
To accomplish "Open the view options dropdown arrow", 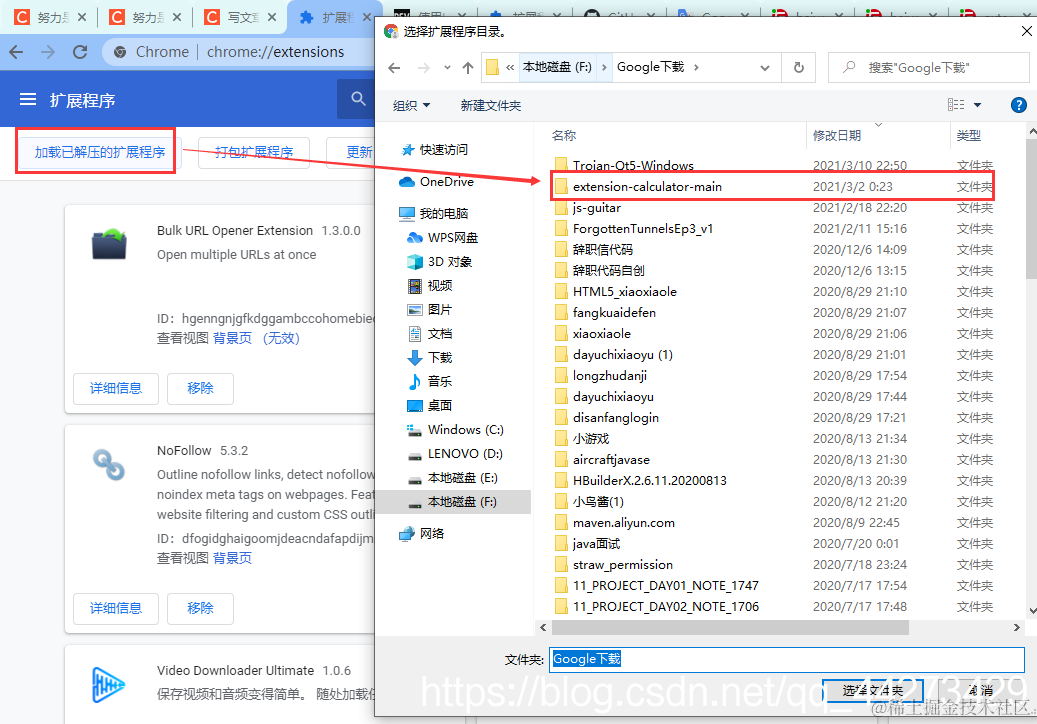I will (x=977, y=105).
